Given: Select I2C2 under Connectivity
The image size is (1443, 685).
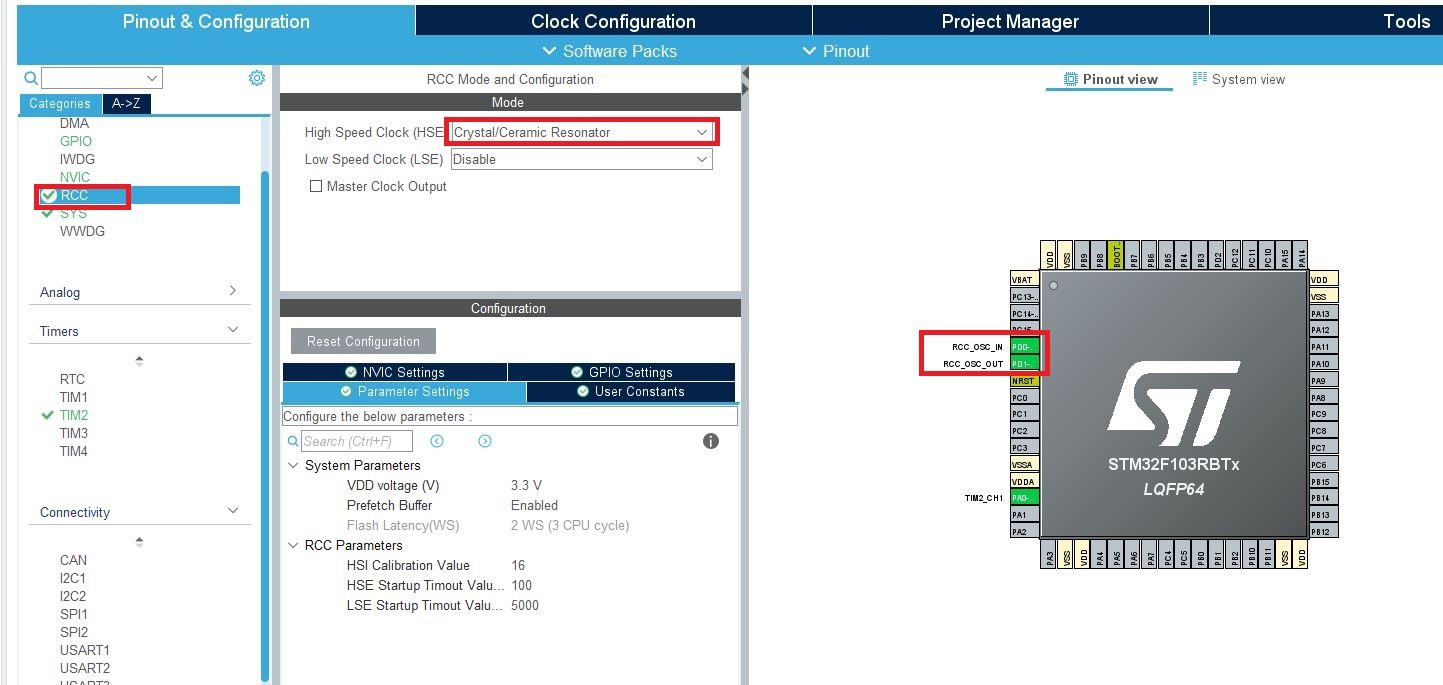Looking at the screenshot, I should coord(73,596).
